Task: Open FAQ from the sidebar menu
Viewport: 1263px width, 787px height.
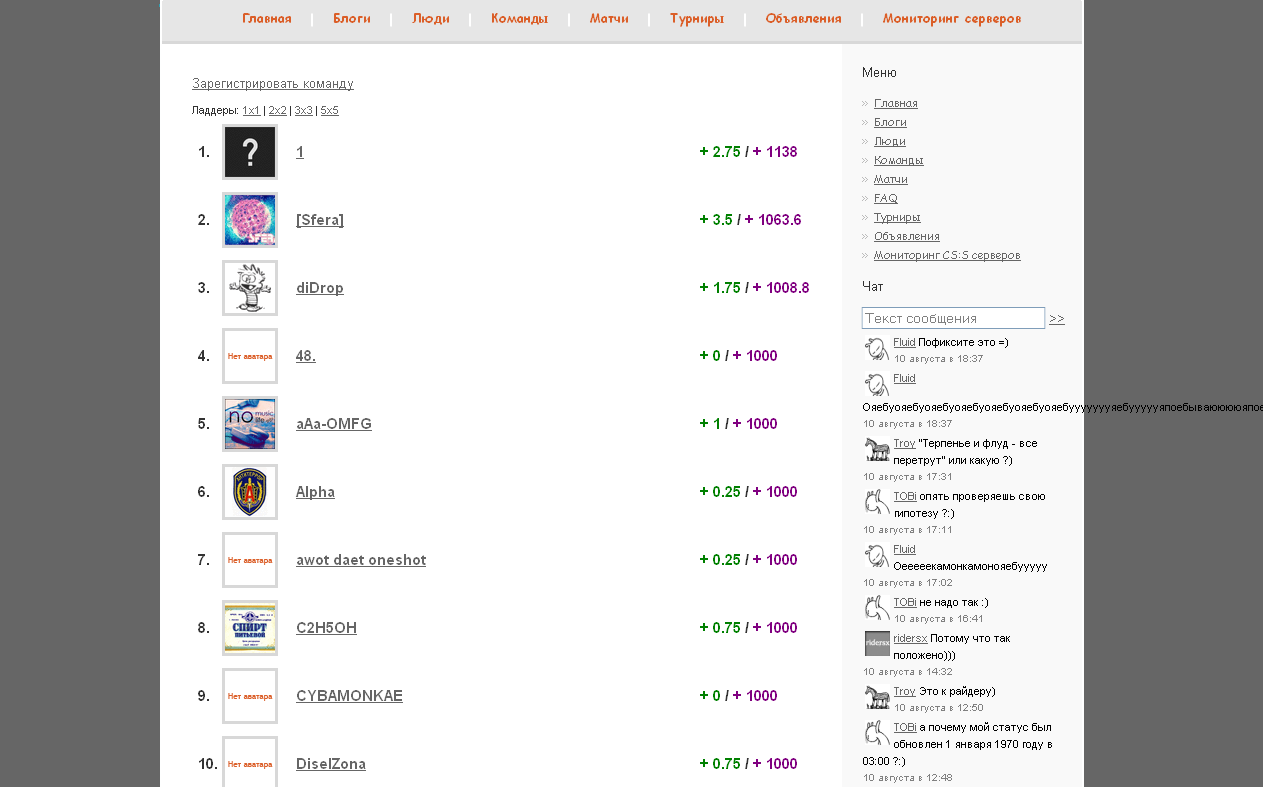Action: [x=885, y=198]
